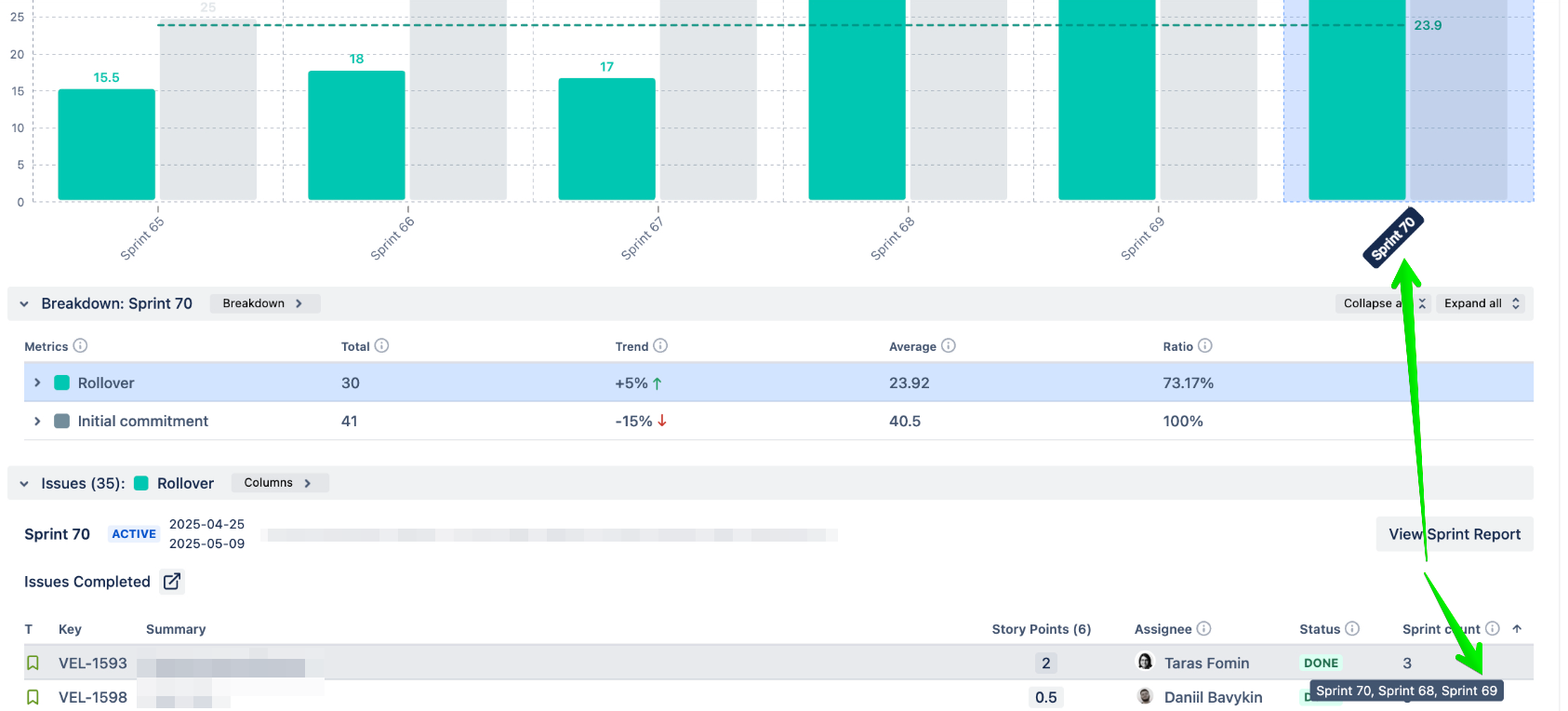Open View Sprint Report
This screenshot has width=1568, height=711.
pos(1455,534)
